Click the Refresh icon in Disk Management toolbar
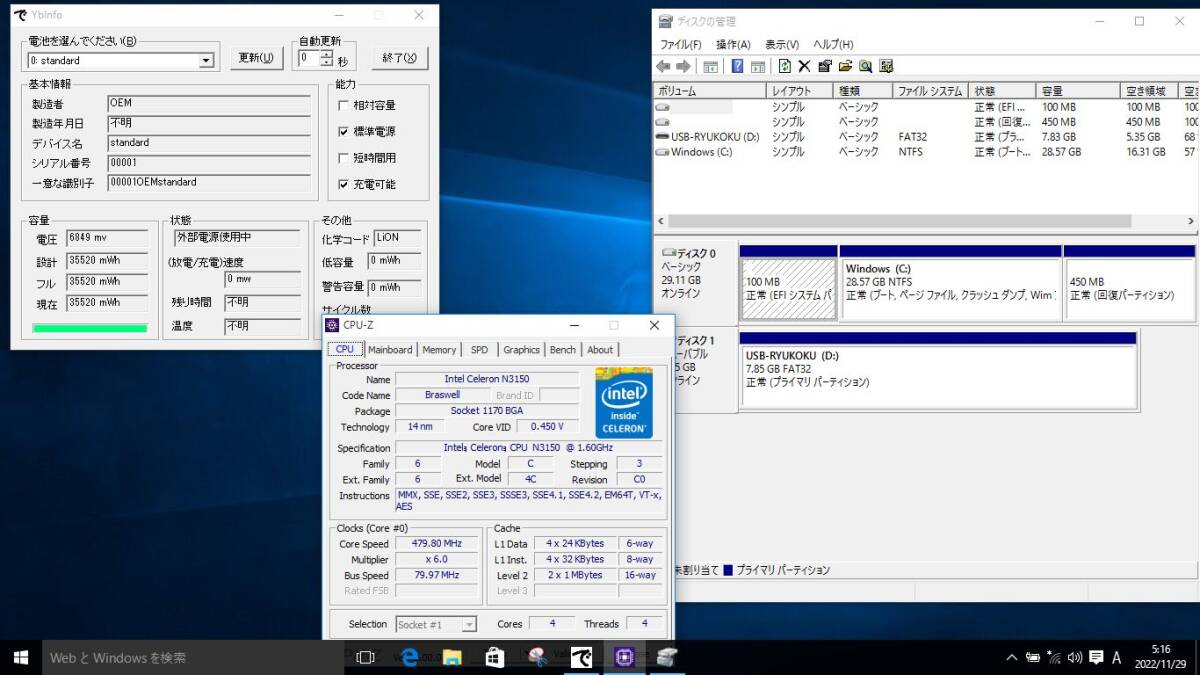Screen dimensions: 1200x675 pos(784,67)
